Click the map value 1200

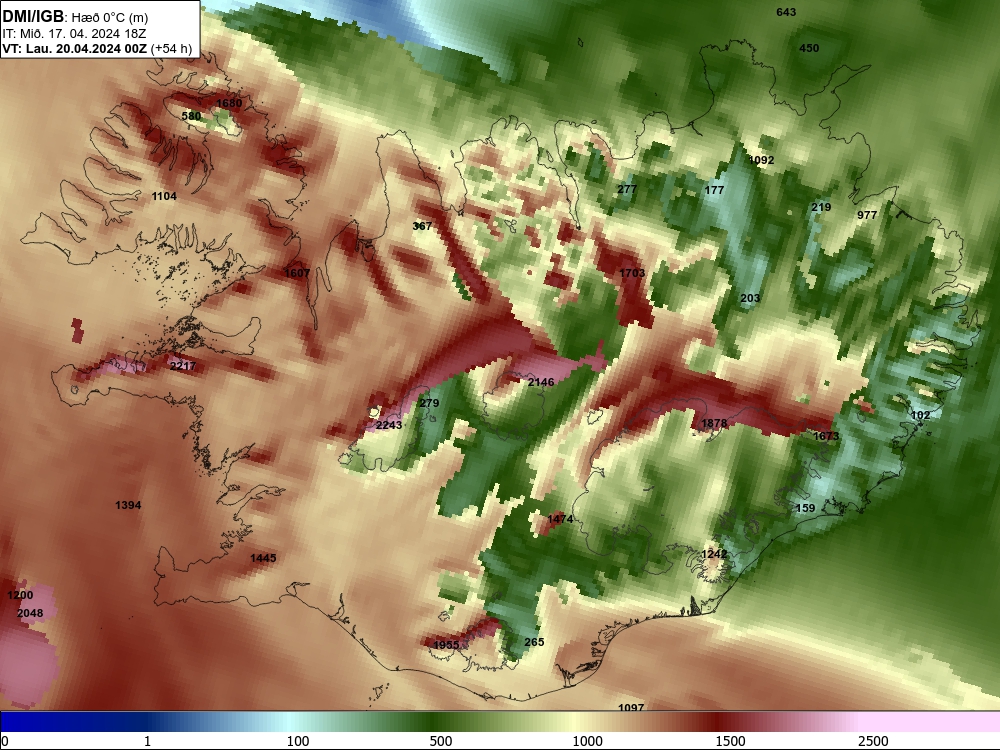[x=20, y=595]
